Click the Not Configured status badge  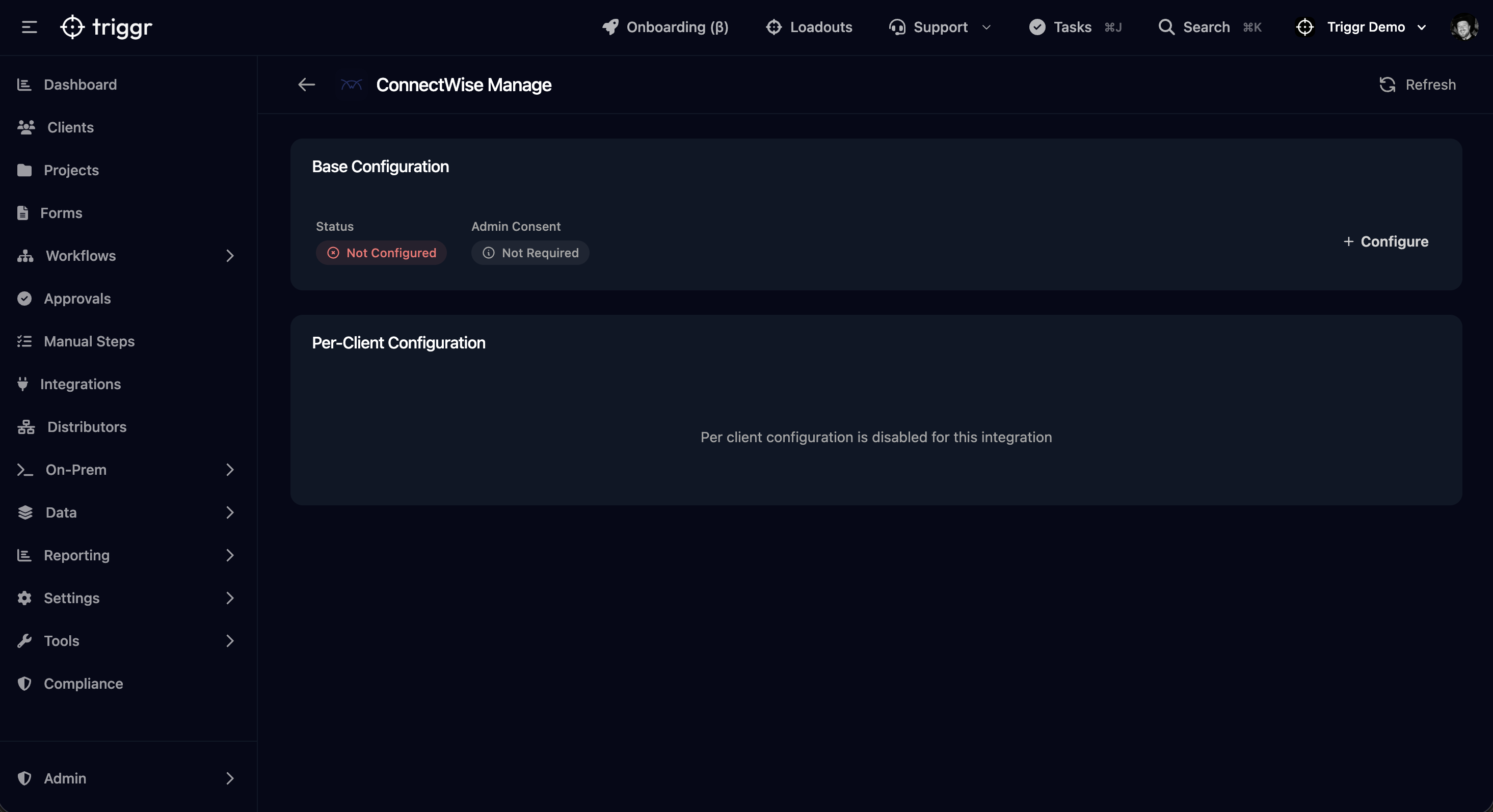pyautogui.click(x=381, y=253)
